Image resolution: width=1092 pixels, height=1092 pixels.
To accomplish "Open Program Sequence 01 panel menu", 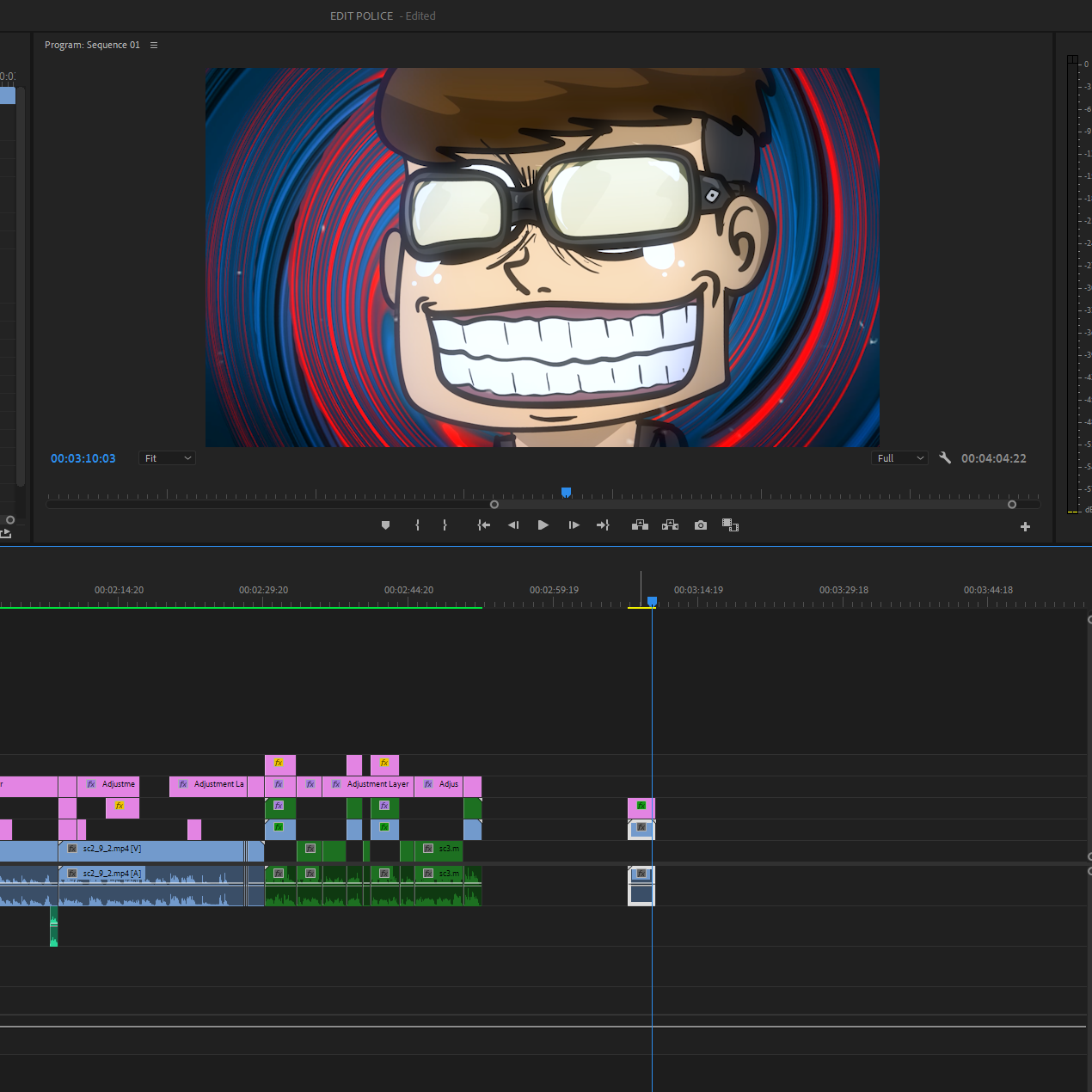I will (154, 46).
